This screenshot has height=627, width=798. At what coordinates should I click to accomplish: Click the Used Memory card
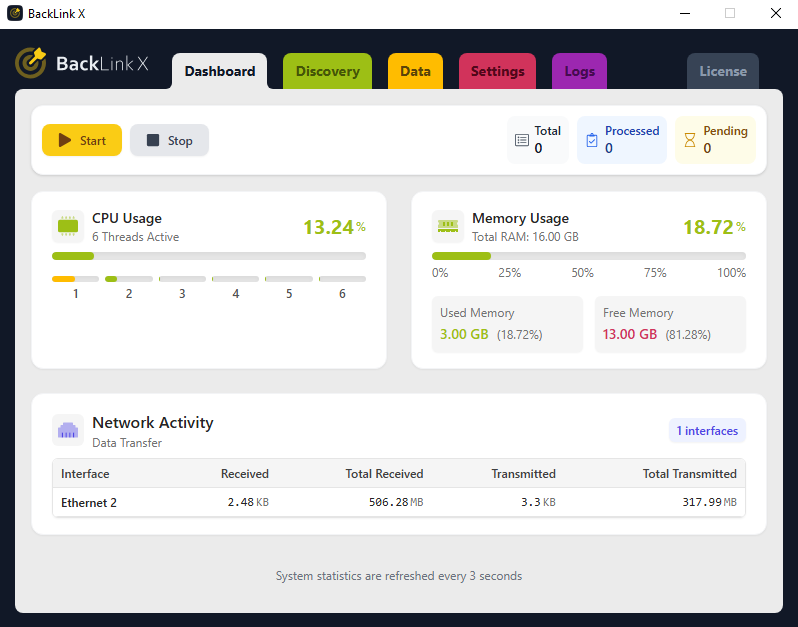coord(507,325)
